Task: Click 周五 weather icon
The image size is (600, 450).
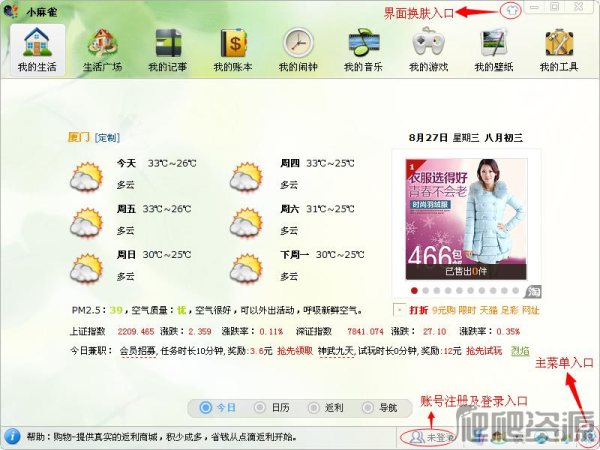Action: pyautogui.click(x=87, y=223)
